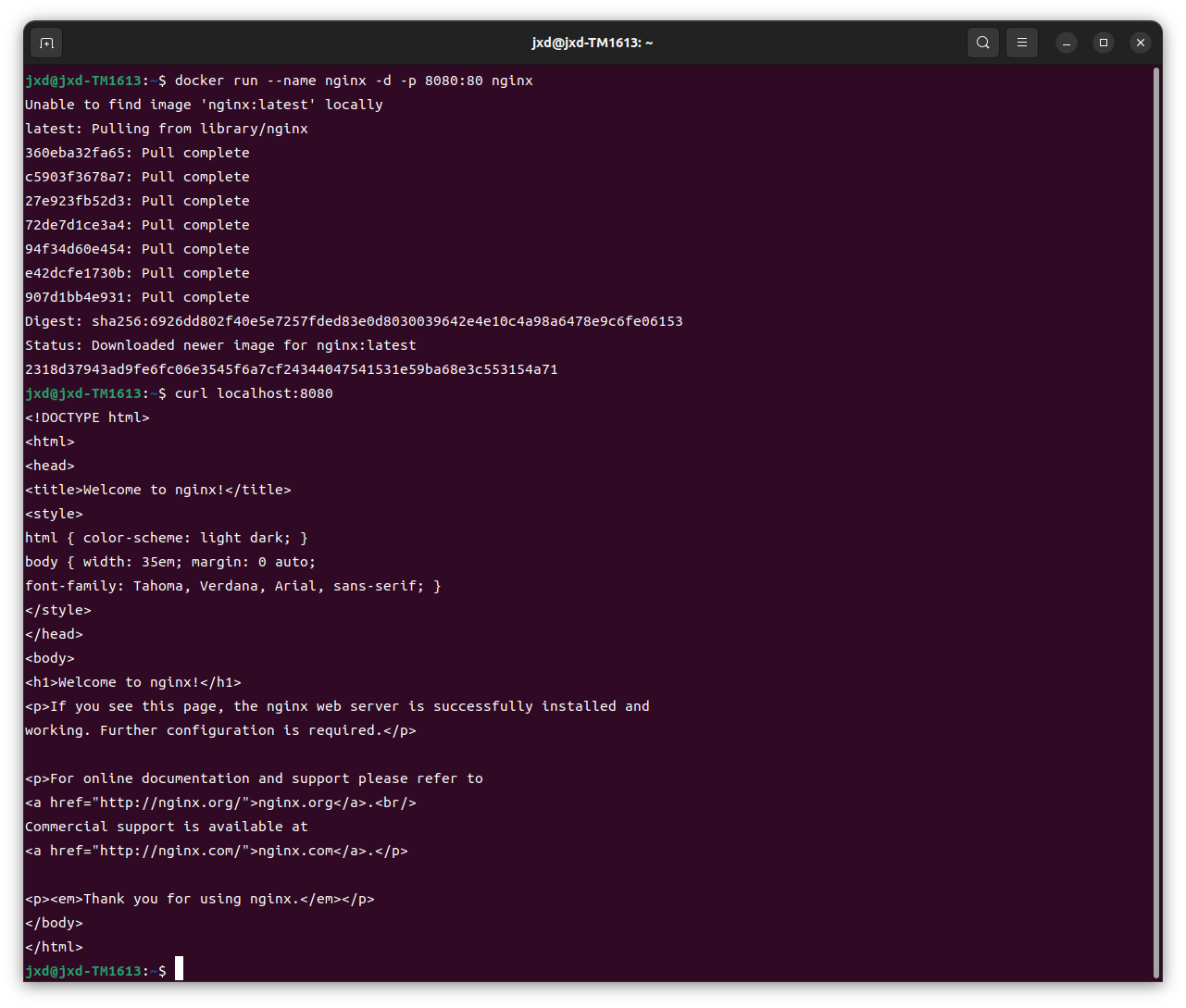Click the 907d1bb4e931 Pull complete line
The height and width of the screenshot is (1008, 1186).
point(137,297)
